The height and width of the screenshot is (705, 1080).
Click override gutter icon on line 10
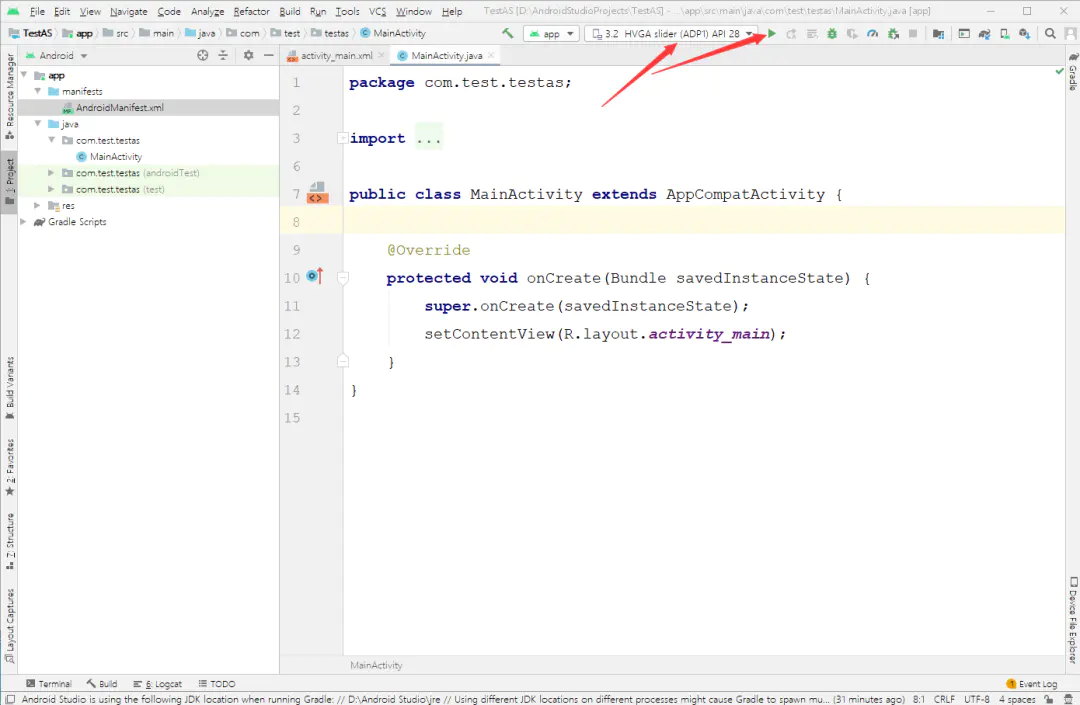tap(315, 275)
